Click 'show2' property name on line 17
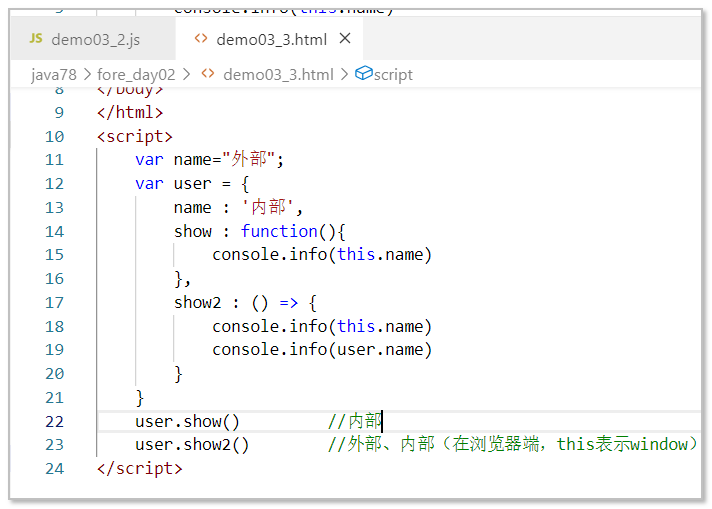Screen dimensions: 712x509 (198, 303)
